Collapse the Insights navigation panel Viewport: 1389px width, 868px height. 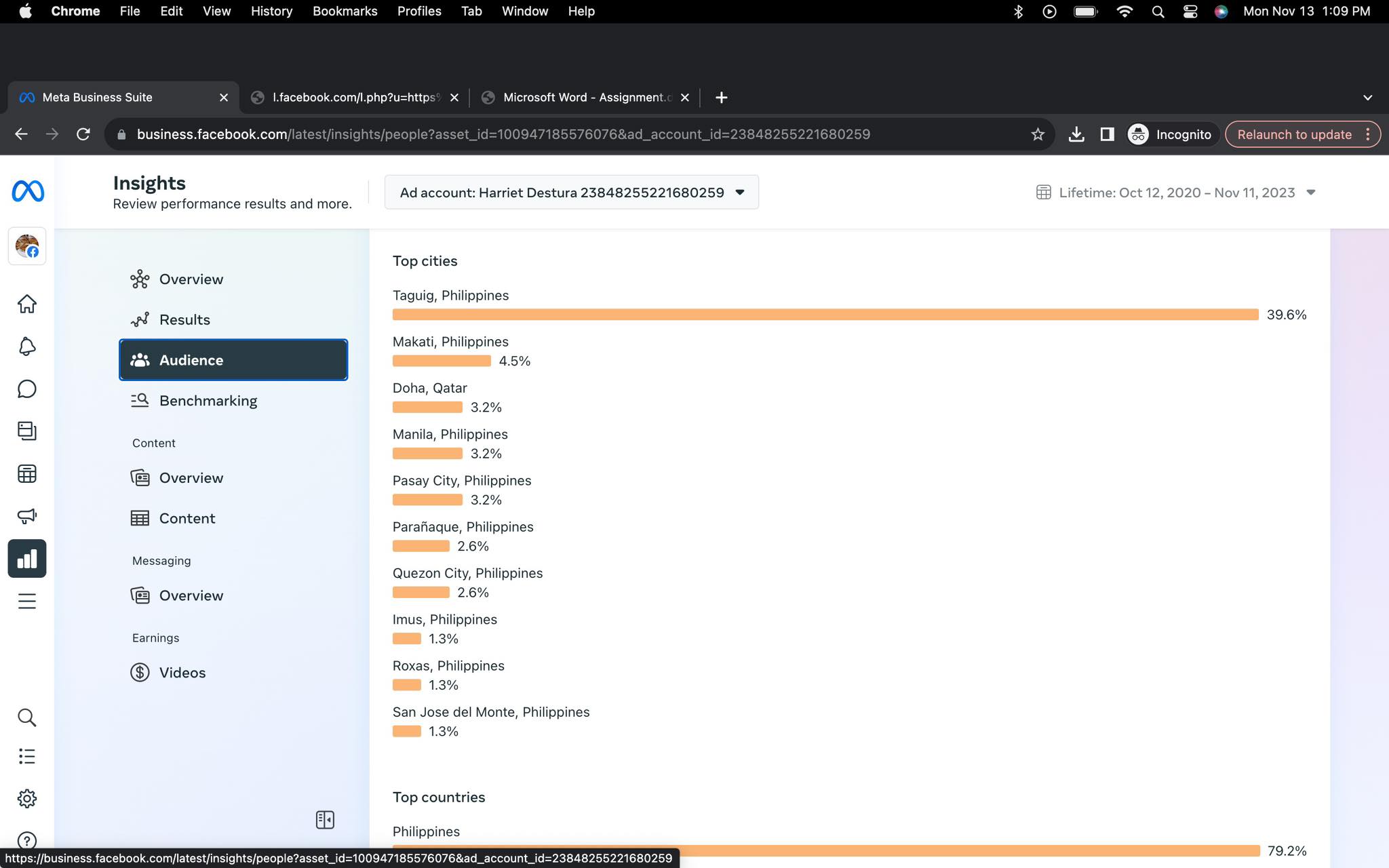(x=325, y=820)
